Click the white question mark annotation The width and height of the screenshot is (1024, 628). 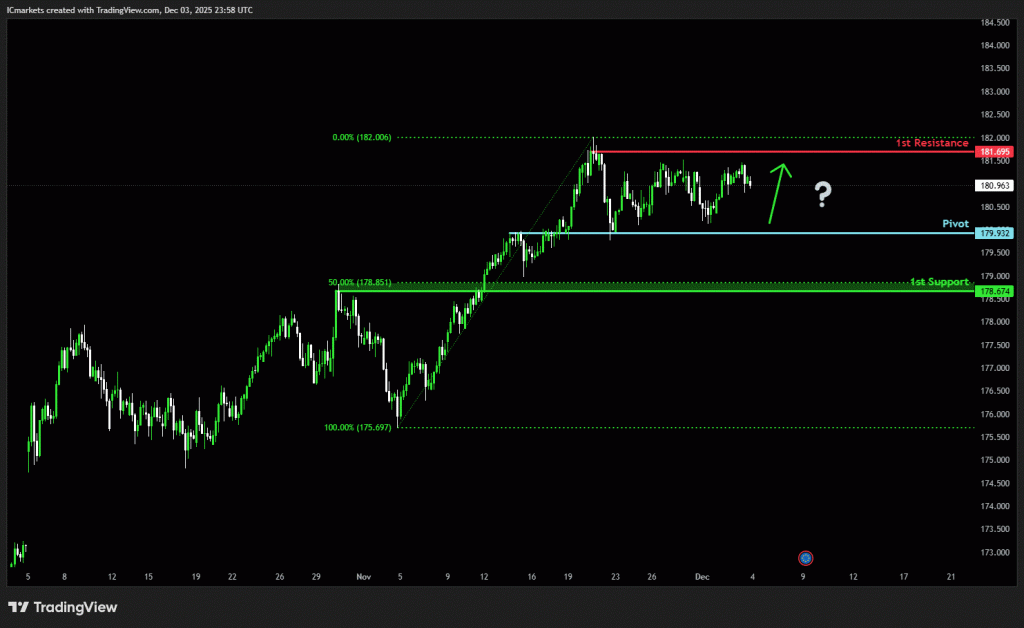[x=822, y=194]
